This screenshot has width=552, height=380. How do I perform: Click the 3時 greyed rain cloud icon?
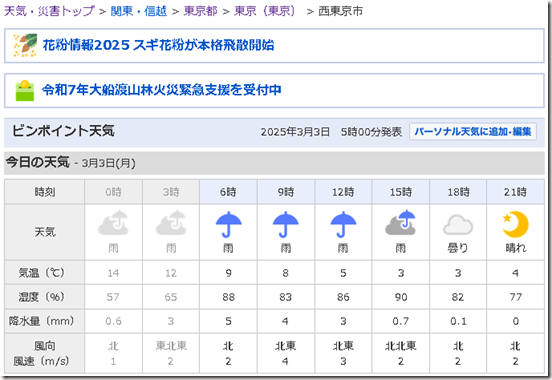[x=171, y=223]
